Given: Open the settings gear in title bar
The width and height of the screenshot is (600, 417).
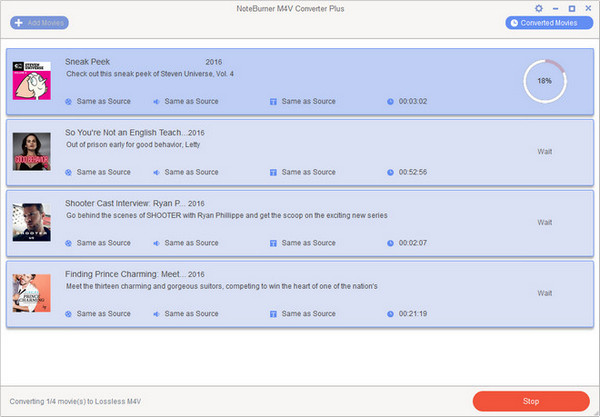Looking at the screenshot, I should 538,8.
